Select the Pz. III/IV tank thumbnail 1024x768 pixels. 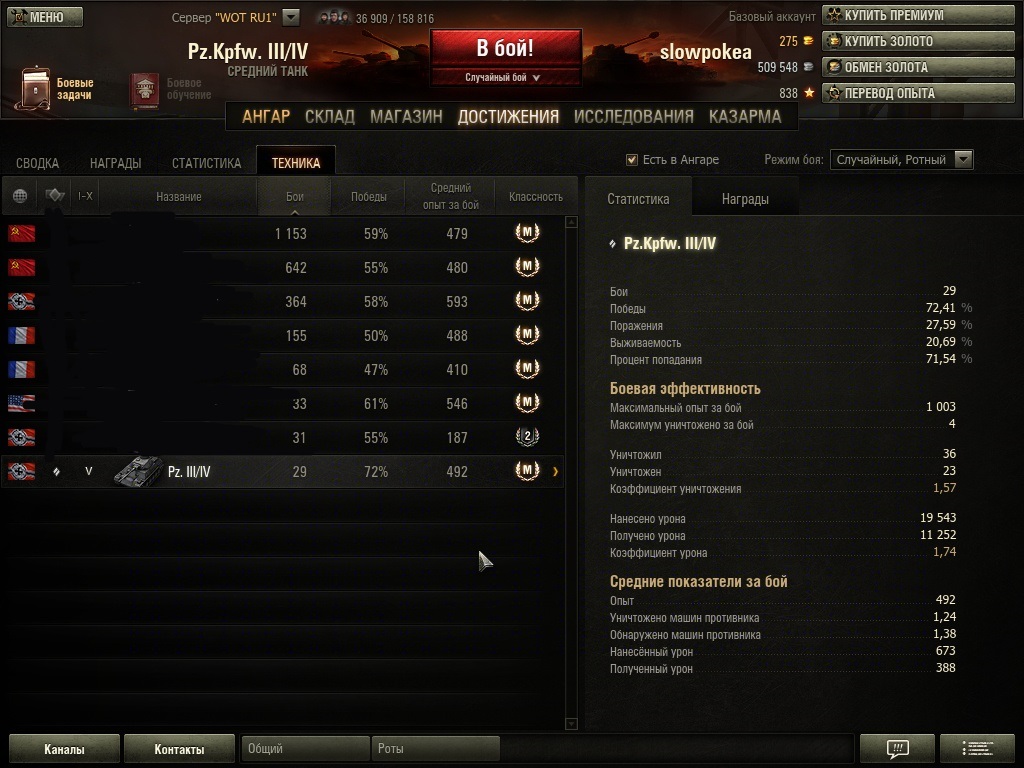(138, 472)
